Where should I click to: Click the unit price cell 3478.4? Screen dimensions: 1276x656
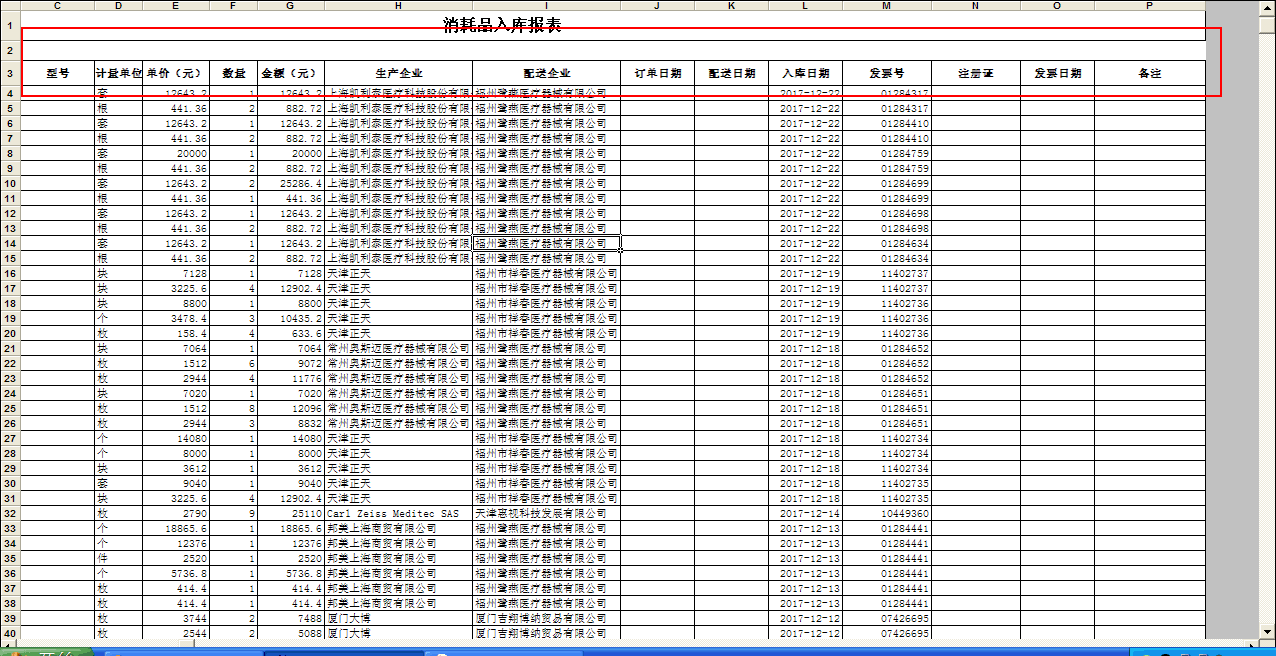pos(176,318)
